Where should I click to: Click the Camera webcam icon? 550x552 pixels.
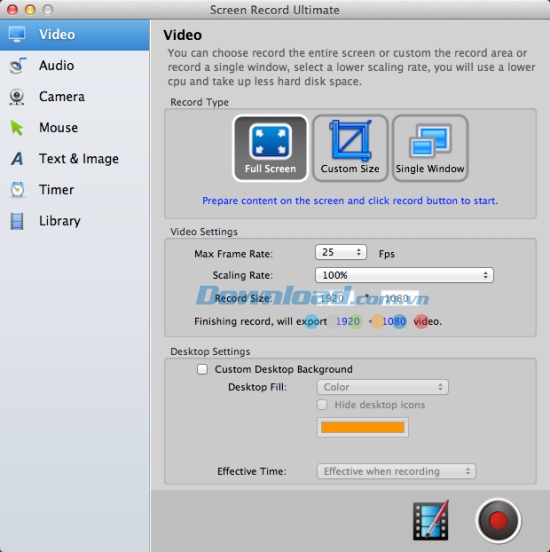tap(17, 97)
